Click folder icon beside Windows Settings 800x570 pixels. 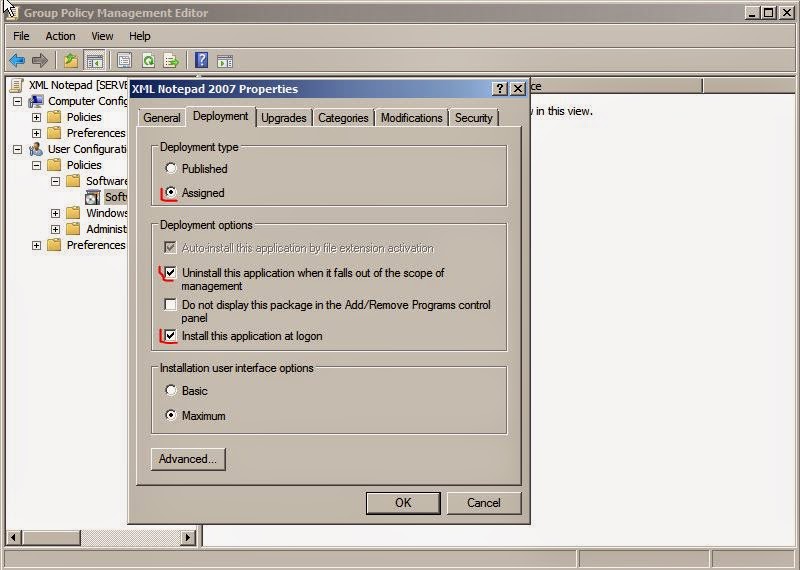click(x=73, y=213)
